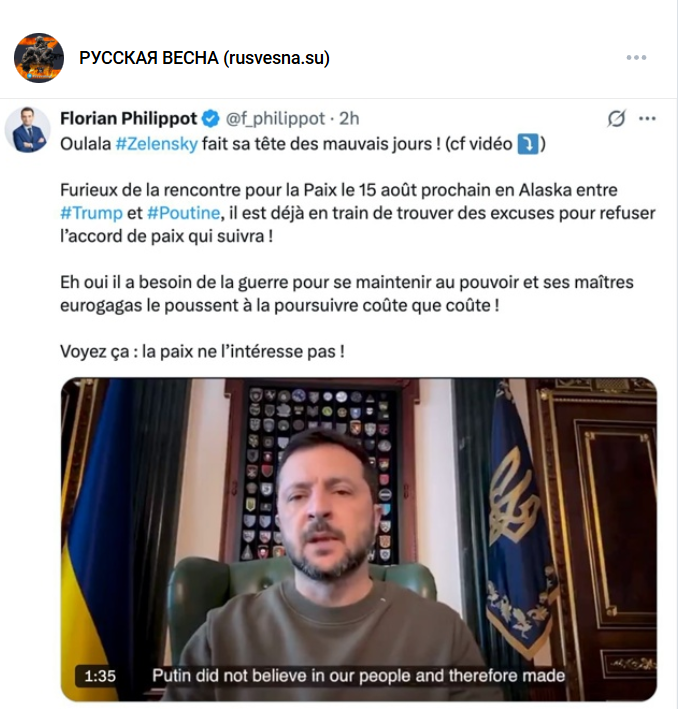Click the Florian Philippot display name

tap(128, 118)
